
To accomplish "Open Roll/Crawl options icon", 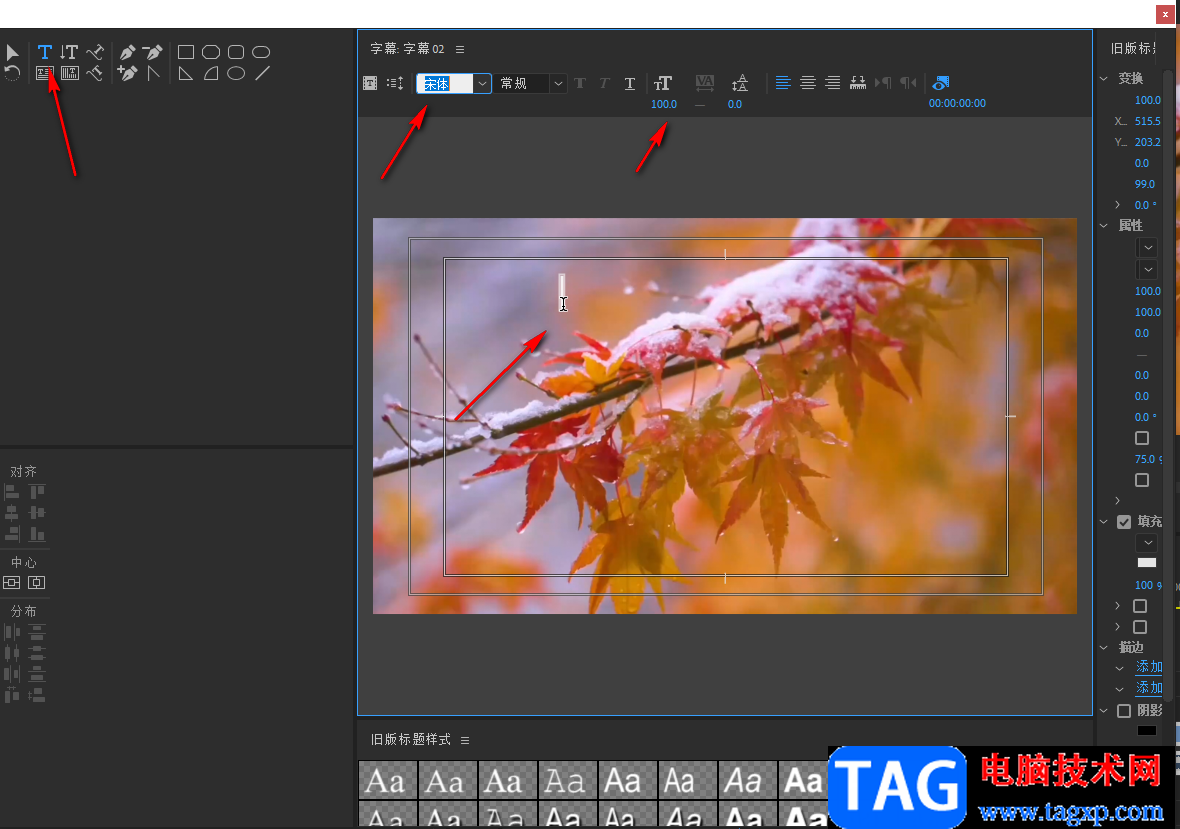I will [395, 83].
